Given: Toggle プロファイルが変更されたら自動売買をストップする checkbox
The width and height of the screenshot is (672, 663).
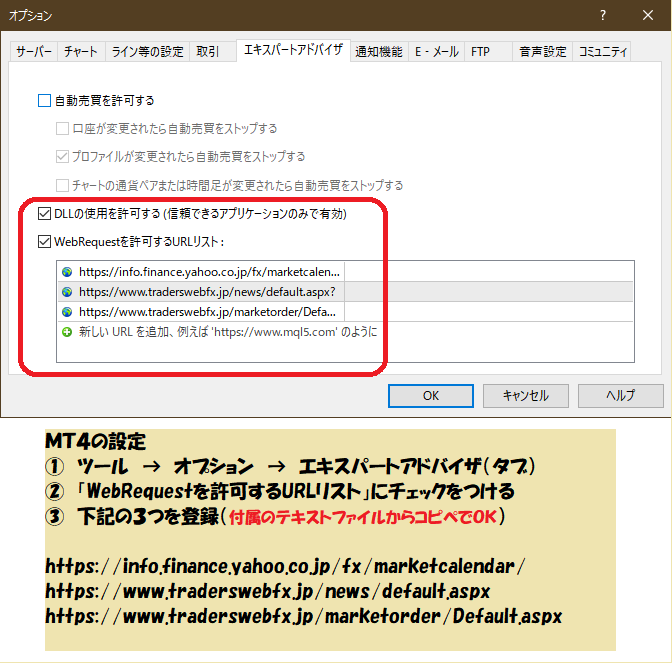Looking at the screenshot, I should pos(63,156).
